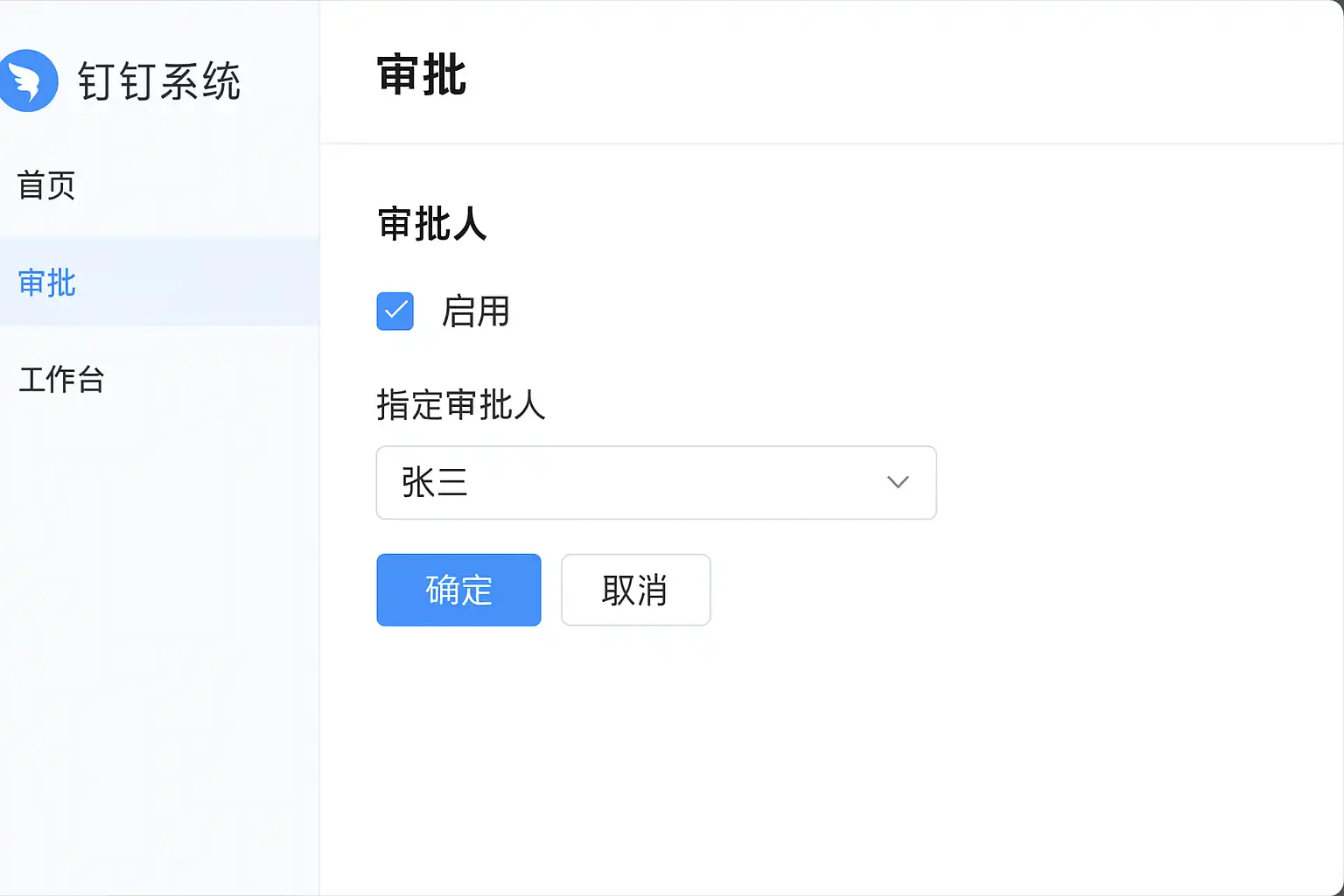Click the 张三 value in the selector

435,482
